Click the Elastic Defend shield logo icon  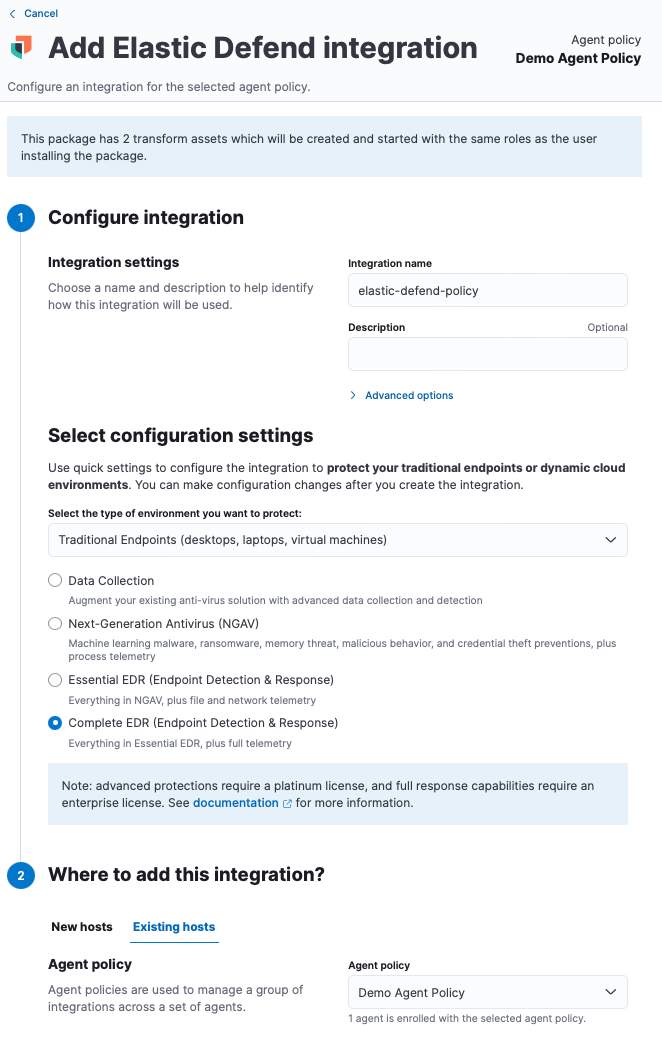pyautogui.click(x=22, y=47)
